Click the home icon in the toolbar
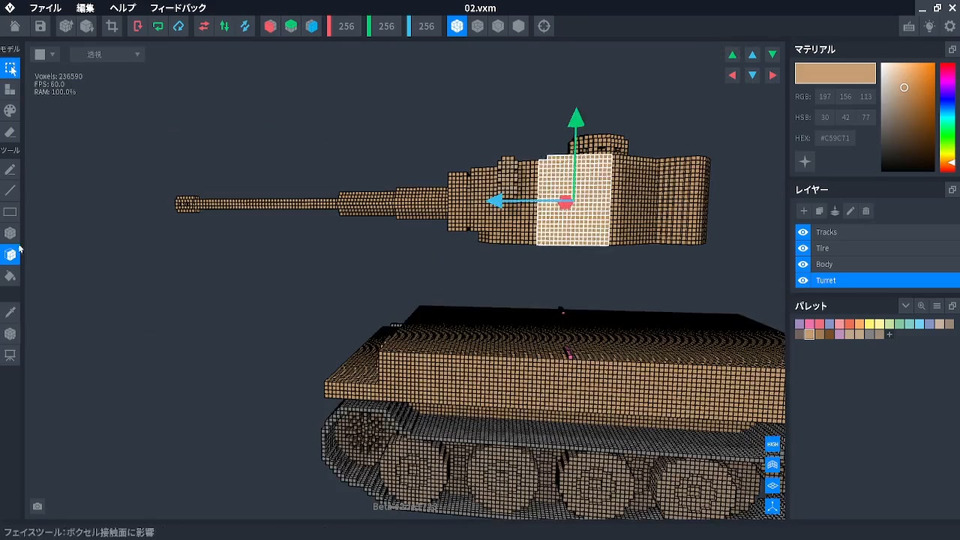 pos(15,26)
